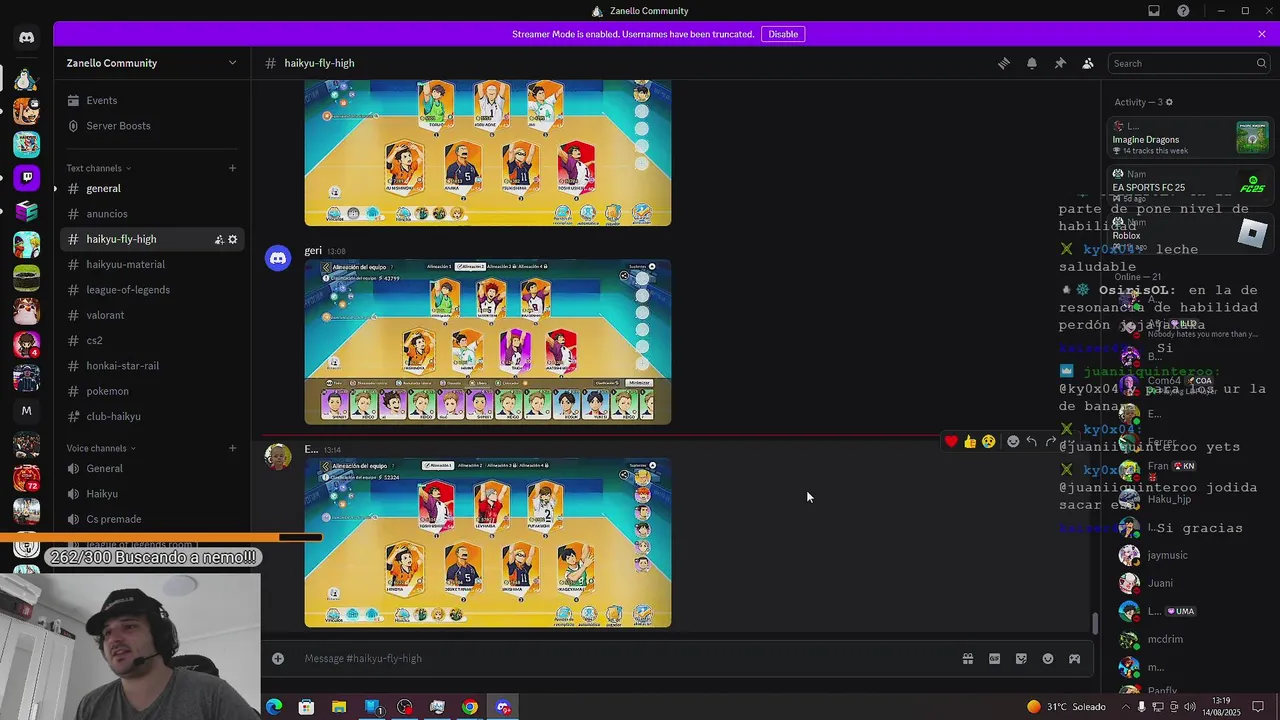The height and width of the screenshot is (720, 1280).
Task: Open the bottom lineup screenshot at 13:14
Action: (x=488, y=543)
